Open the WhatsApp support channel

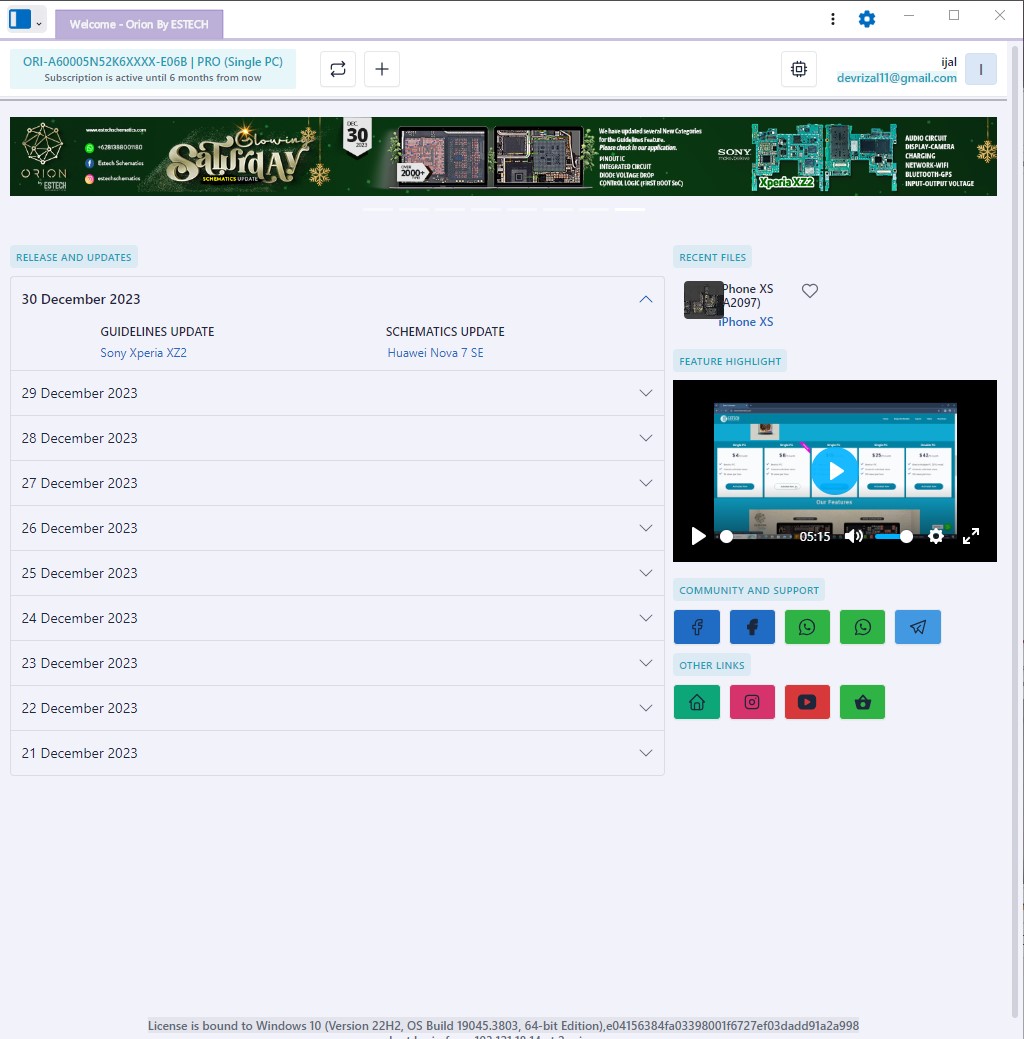(807, 627)
